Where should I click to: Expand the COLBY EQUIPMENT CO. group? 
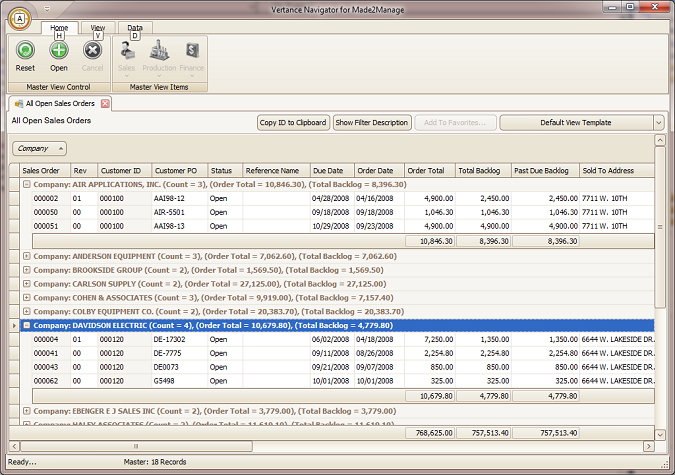(x=27, y=311)
